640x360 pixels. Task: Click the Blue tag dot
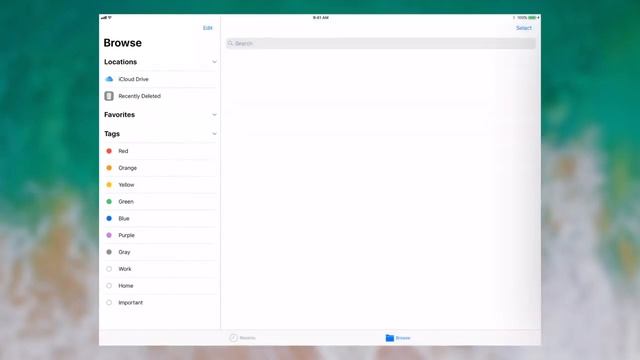(x=109, y=218)
